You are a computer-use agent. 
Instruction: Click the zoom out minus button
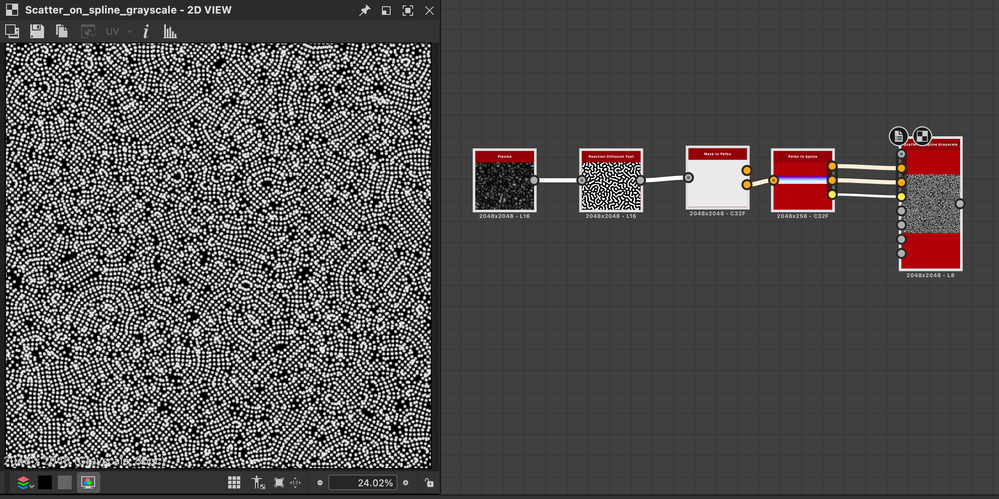(320, 482)
